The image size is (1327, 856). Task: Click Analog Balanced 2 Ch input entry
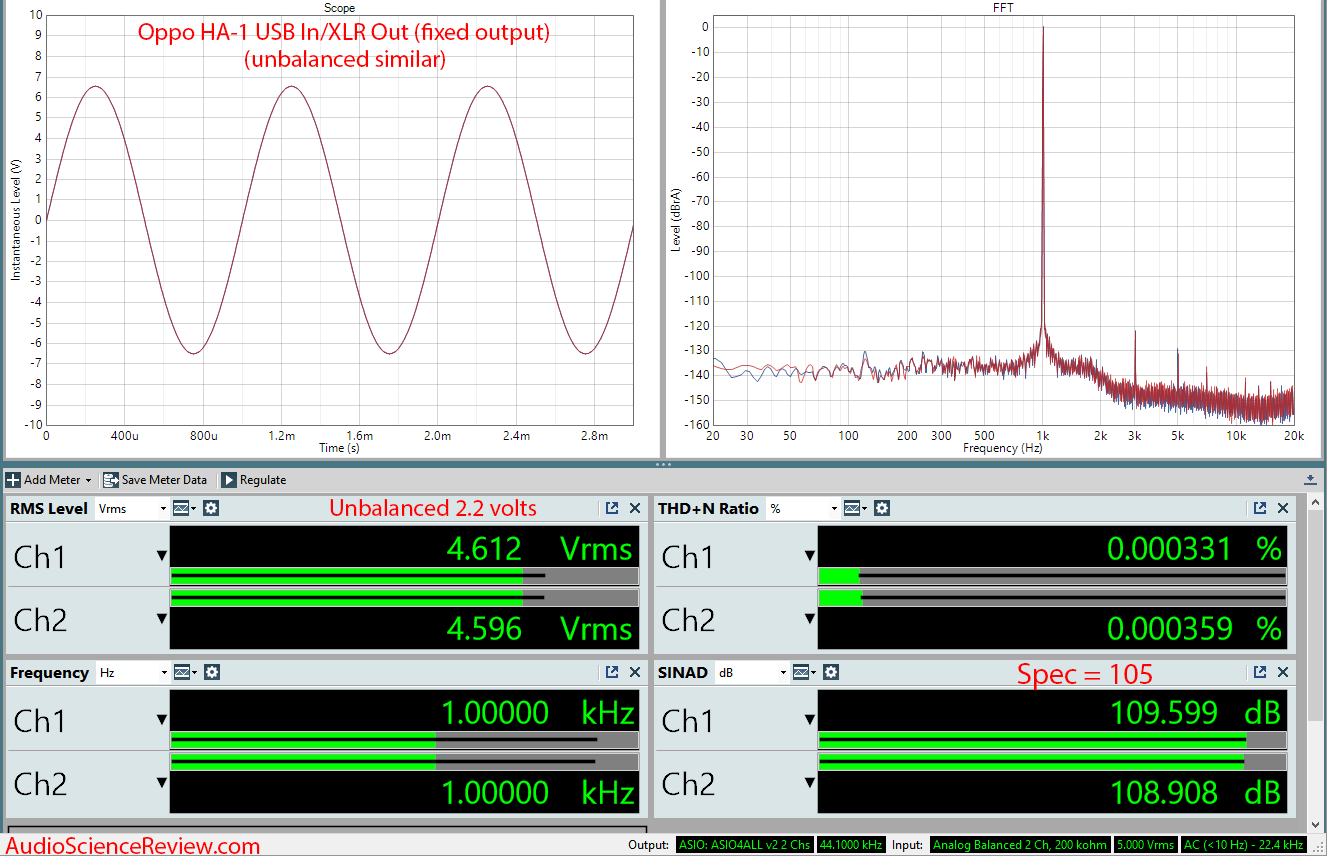click(x=1019, y=845)
